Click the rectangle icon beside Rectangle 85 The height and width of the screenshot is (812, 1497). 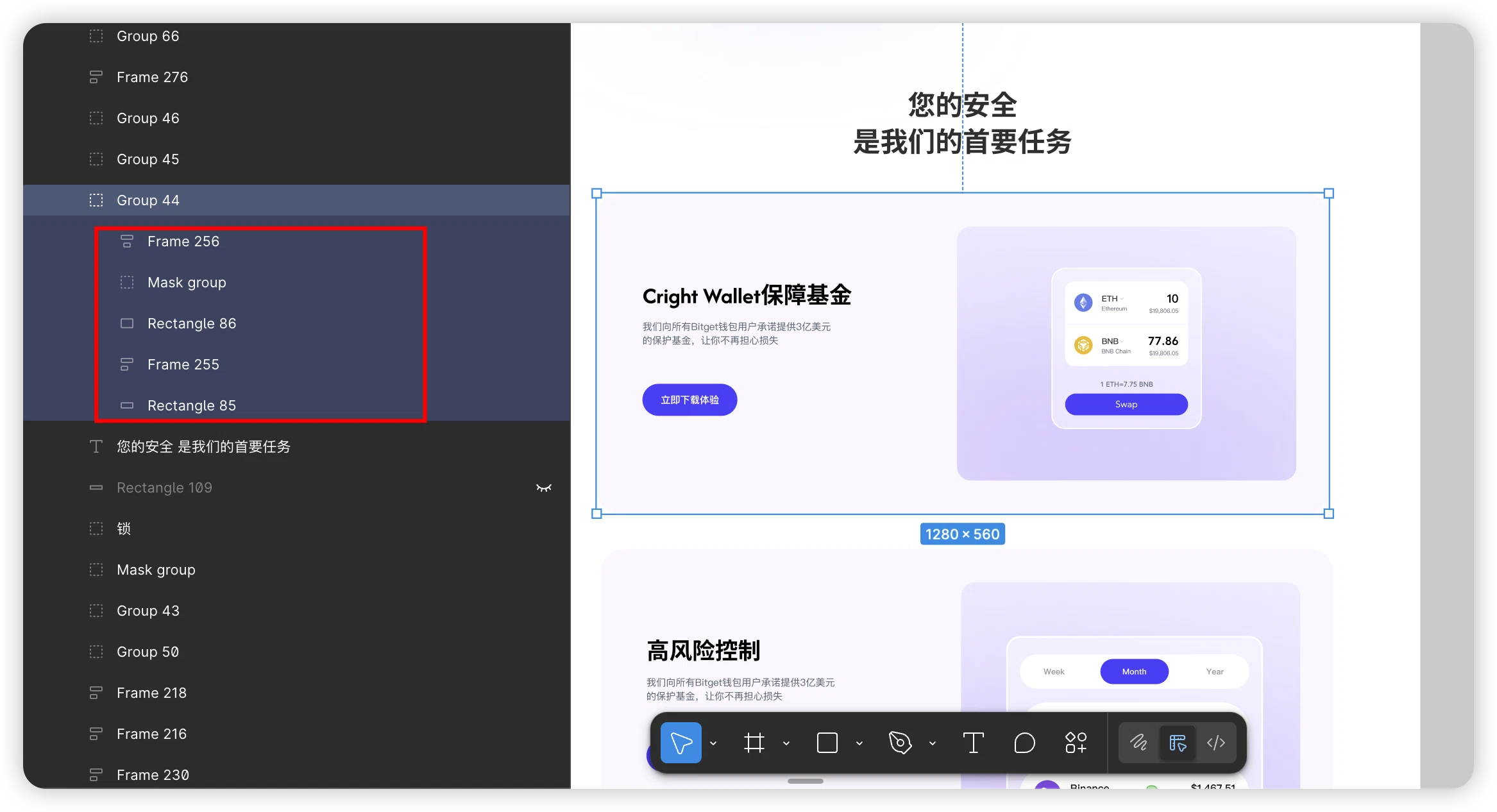point(127,405)
